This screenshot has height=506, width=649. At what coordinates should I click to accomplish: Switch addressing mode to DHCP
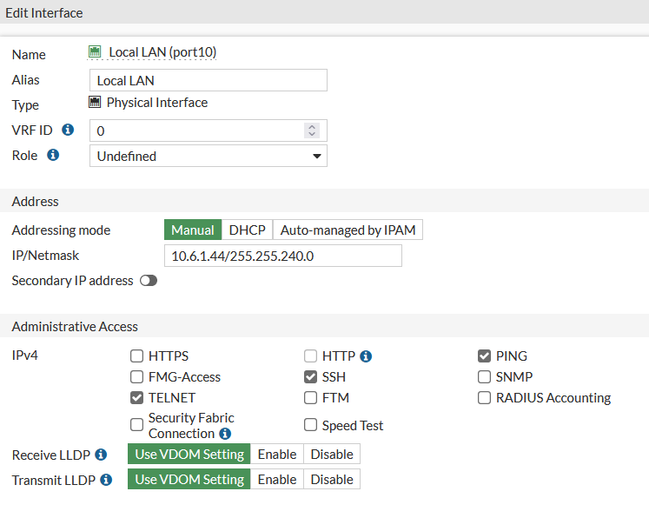247,230
